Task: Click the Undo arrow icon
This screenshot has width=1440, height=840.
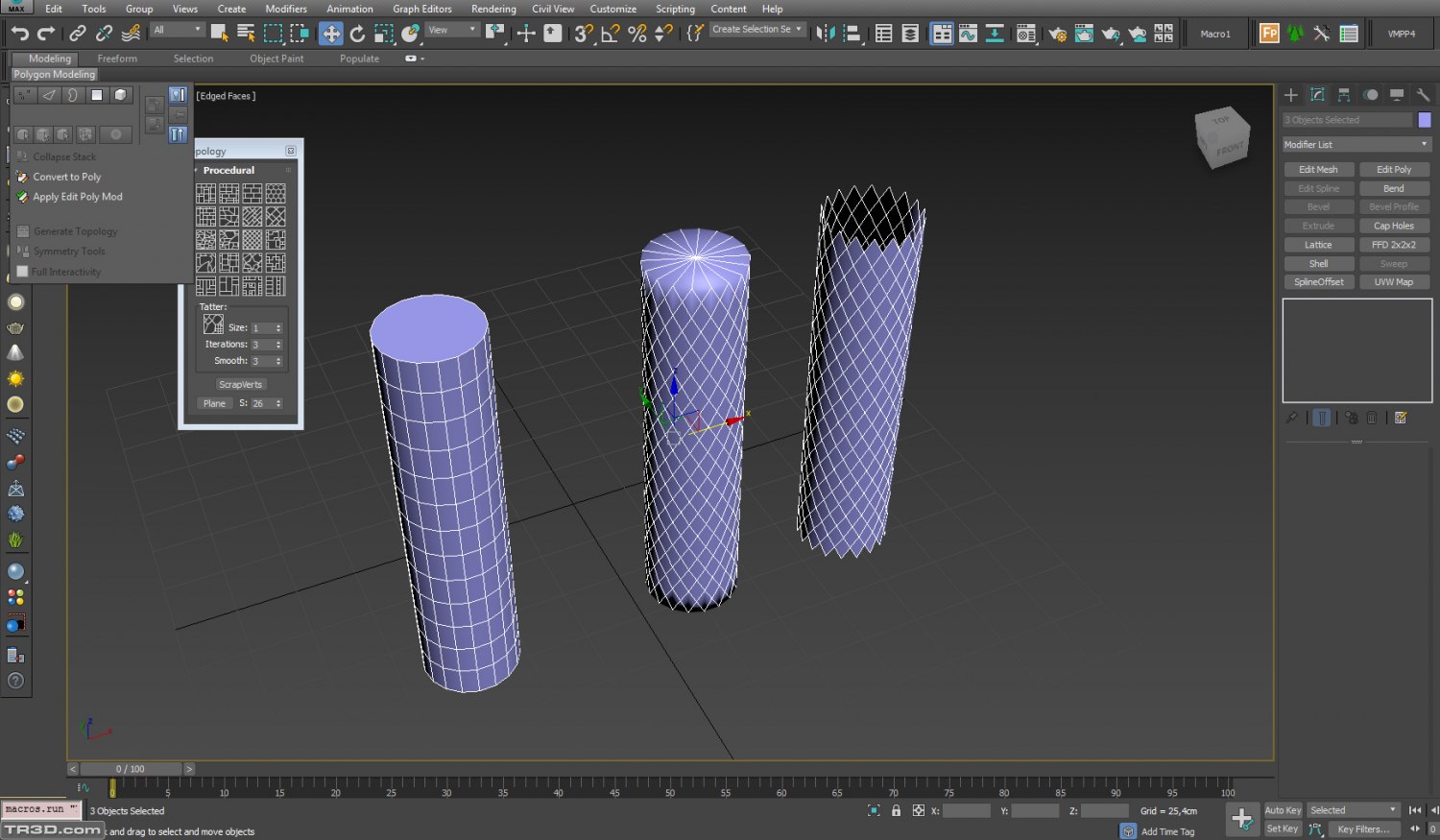Action: click(19, 34)
